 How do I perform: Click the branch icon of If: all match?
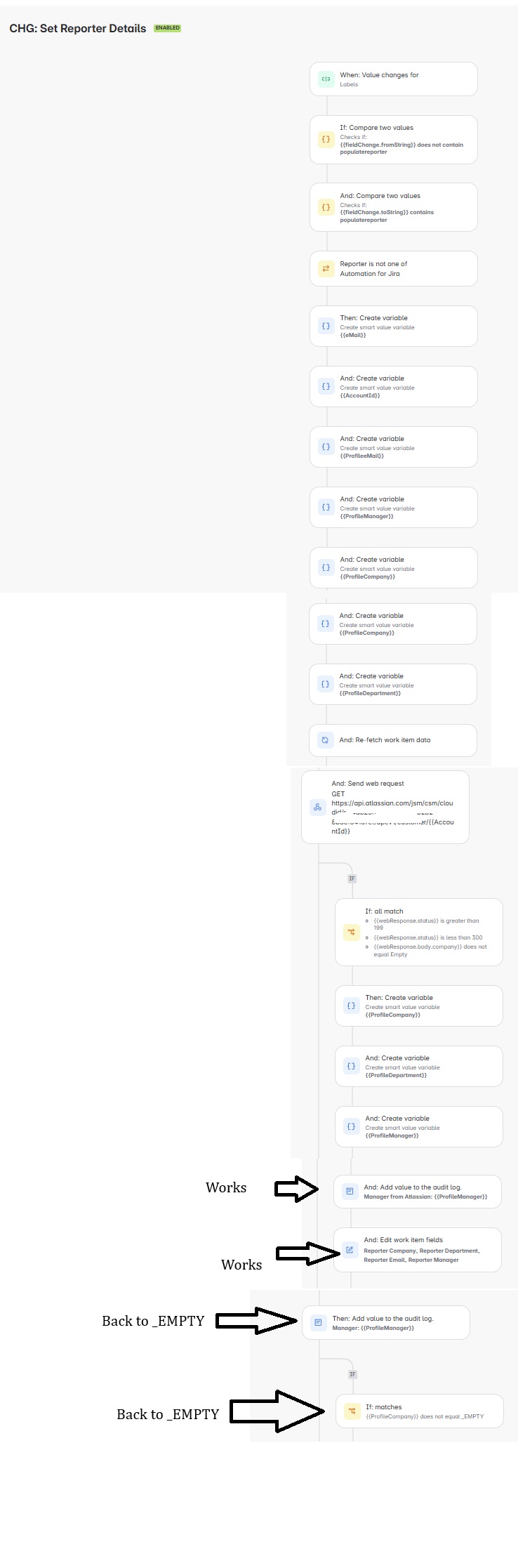[351, 932]
